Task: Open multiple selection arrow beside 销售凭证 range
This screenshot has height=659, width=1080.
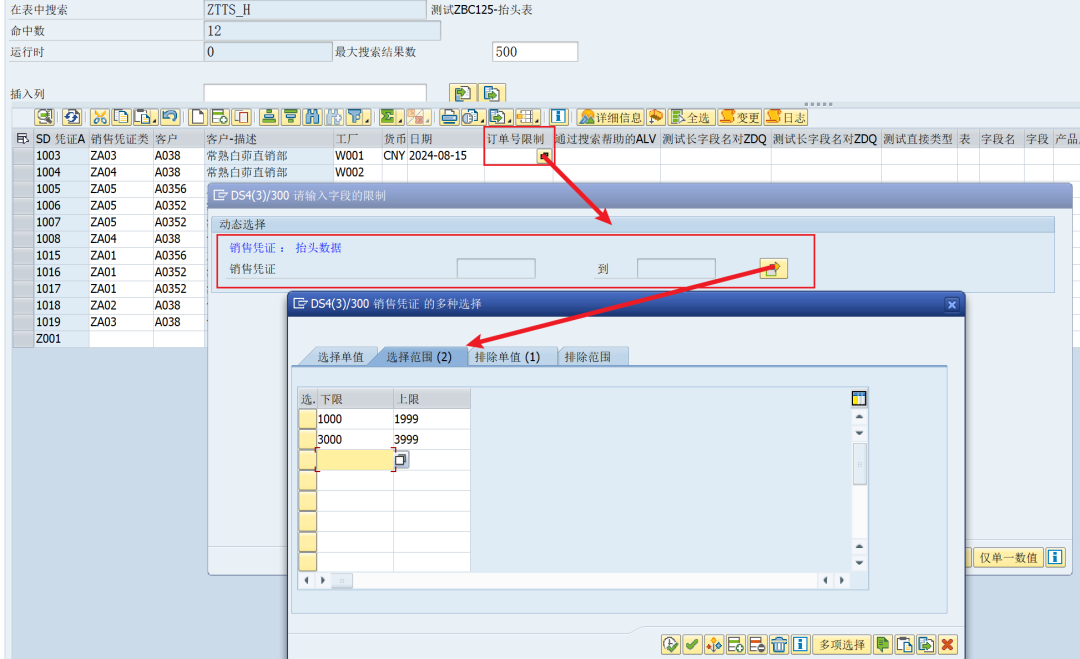Action: click(773, 269)
